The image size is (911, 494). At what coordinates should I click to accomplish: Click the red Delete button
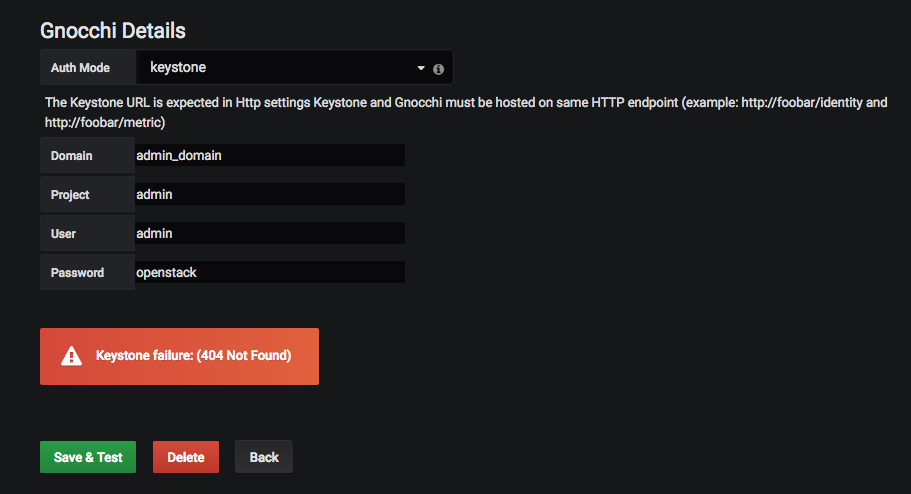coord(186,457)
